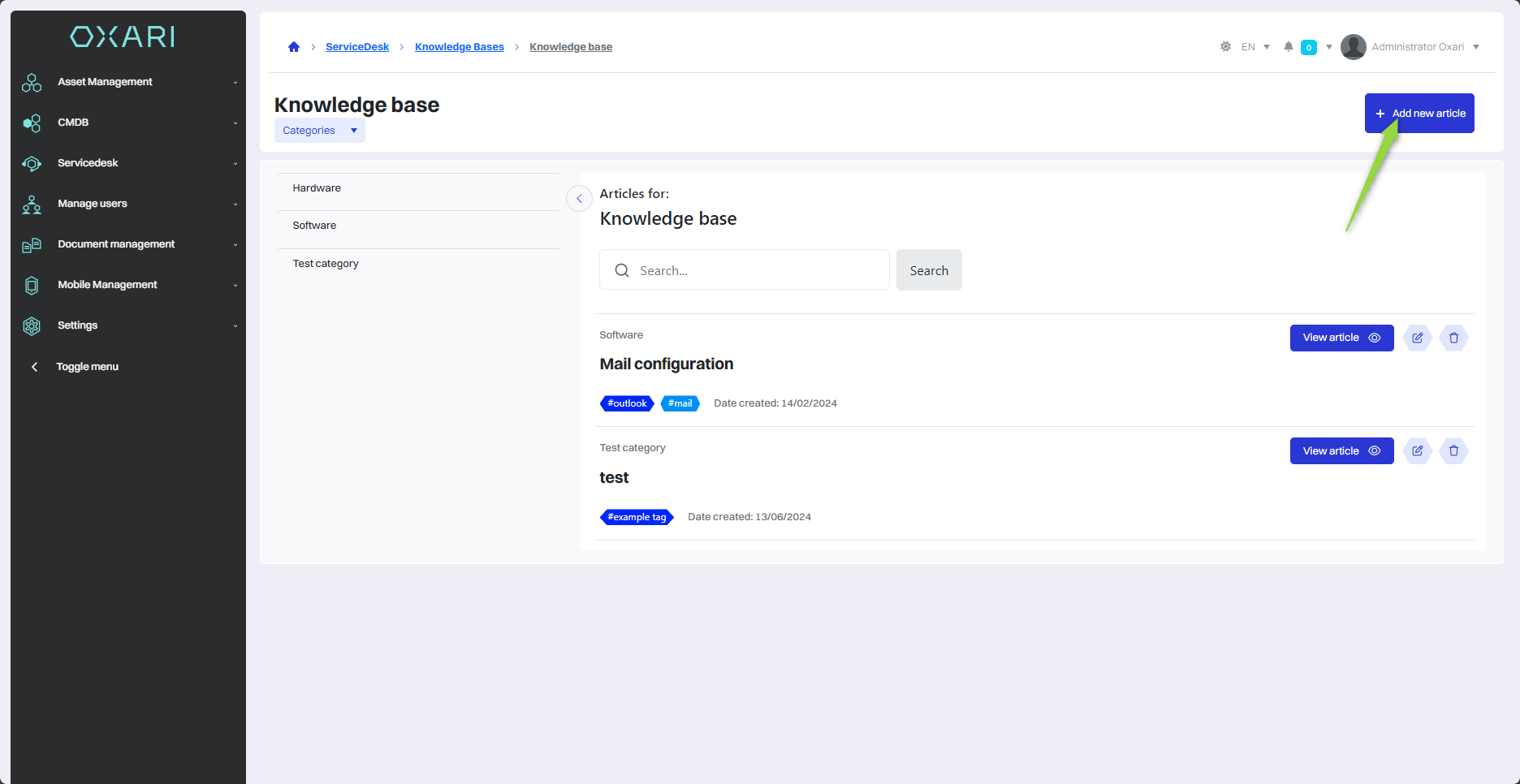Collapse the sidebar with Toggle menu
The width and height of the screenshot is (1520, 784).
(87, 367)
